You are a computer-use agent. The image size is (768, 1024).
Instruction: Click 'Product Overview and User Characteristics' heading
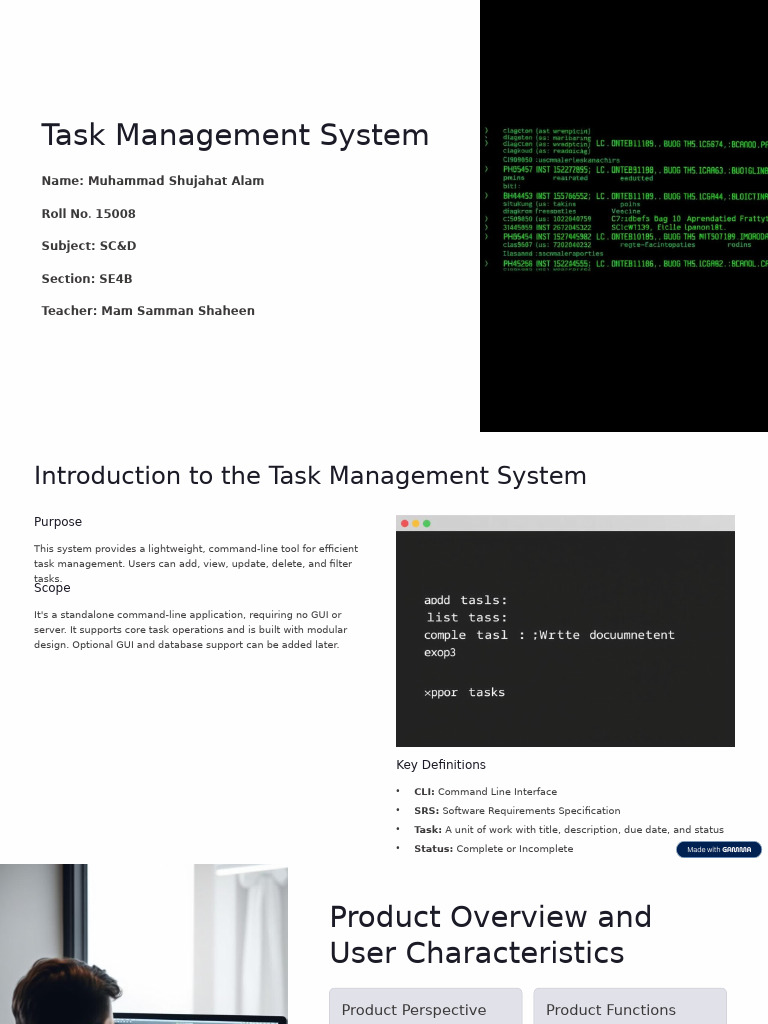click(491, 935)
